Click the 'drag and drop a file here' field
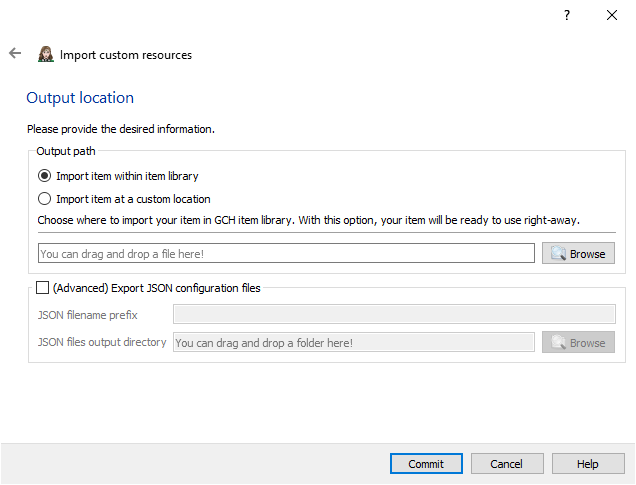This screenshot has width=636, height=485. [286, 254]
